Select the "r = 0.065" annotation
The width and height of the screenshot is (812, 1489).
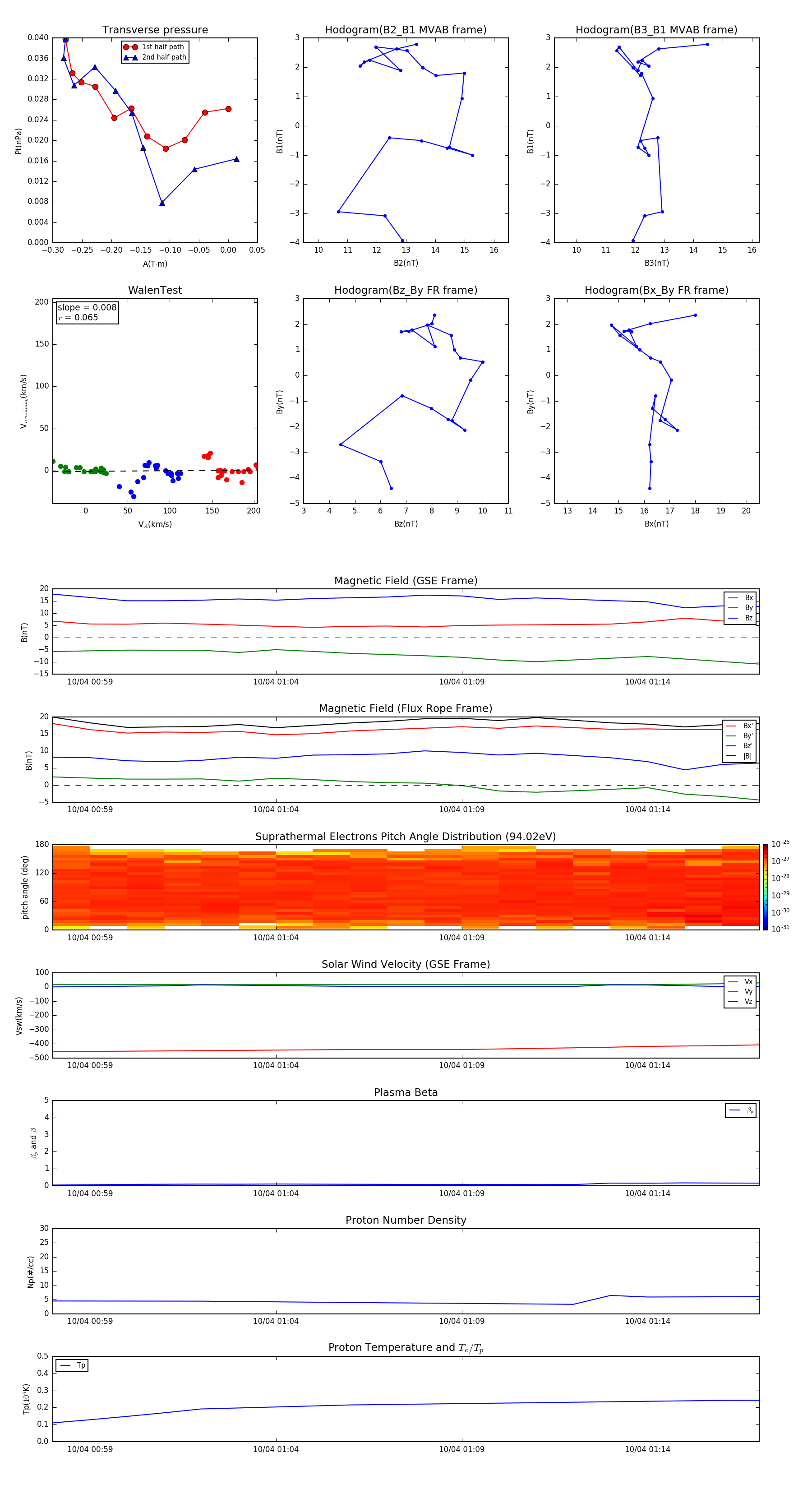click(x=78, y=317)
